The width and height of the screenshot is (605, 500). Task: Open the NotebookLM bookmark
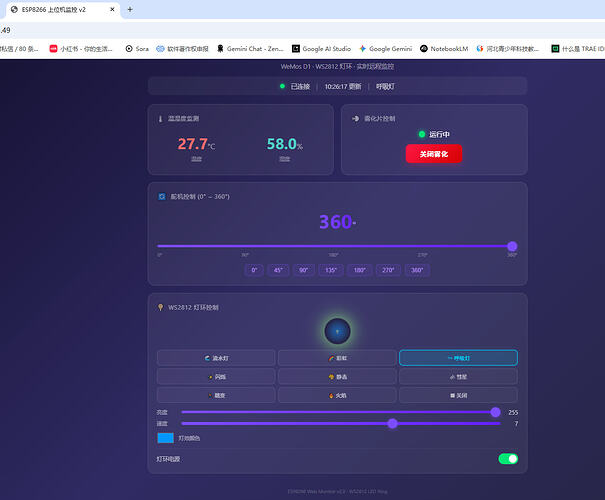(444, 49)
